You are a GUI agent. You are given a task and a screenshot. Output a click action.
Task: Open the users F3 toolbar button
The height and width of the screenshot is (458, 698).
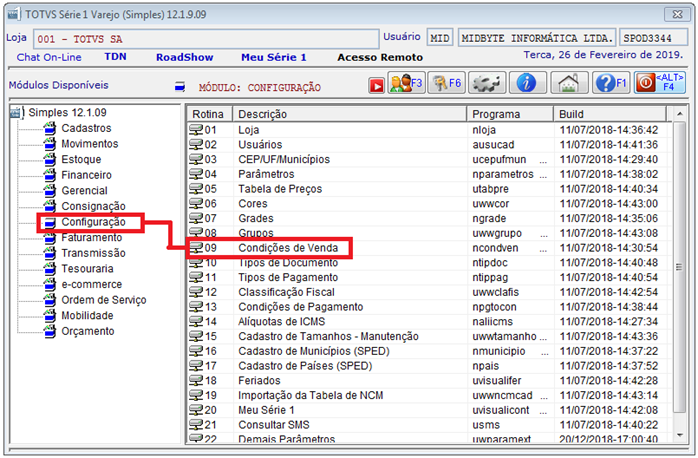[406, 83]
